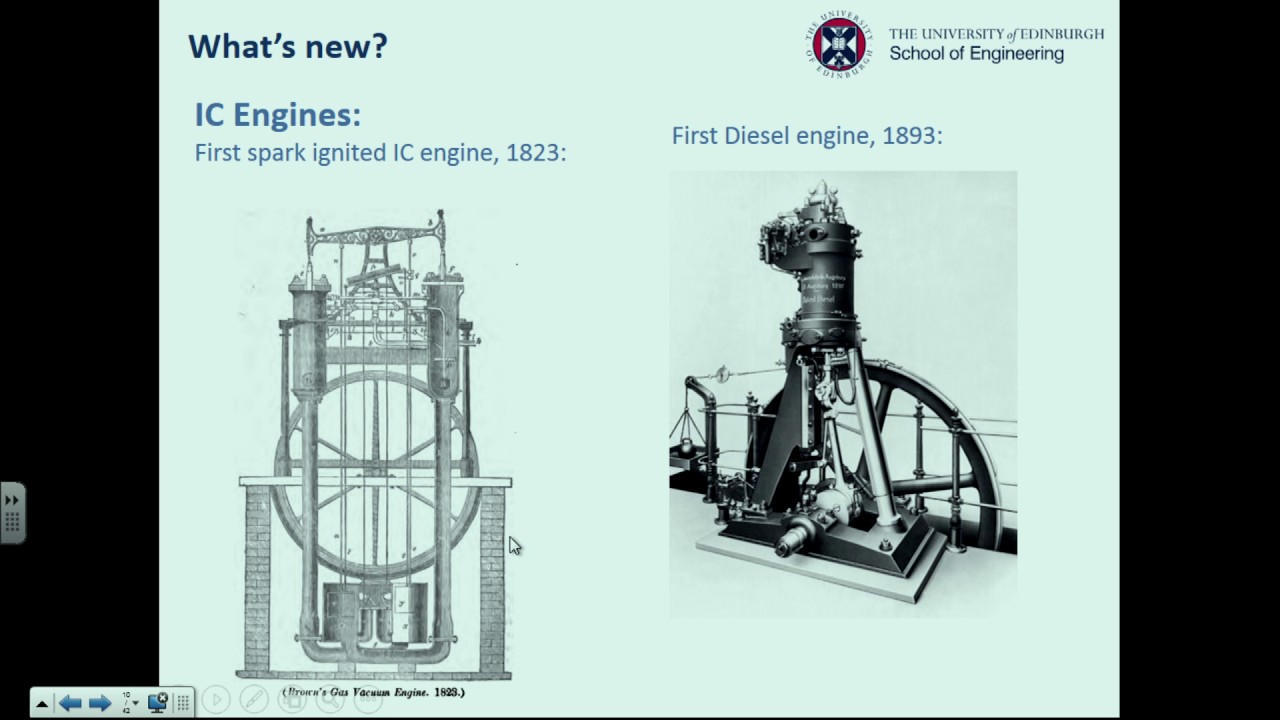The width and height of the screenshot is (1280, 720).
Task: Click the side panel grip dots
Action: point(12,522)
